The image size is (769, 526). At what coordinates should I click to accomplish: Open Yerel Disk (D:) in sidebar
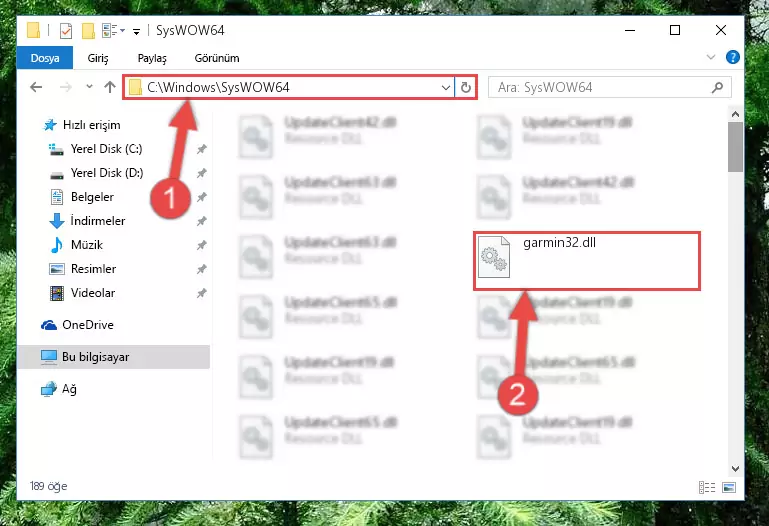106,173
